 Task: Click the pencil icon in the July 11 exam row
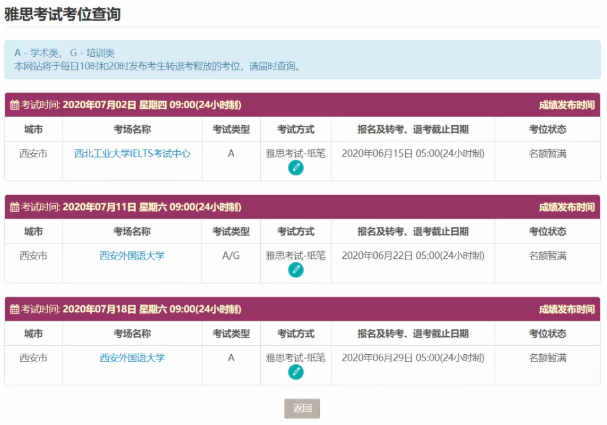point(295,270)
